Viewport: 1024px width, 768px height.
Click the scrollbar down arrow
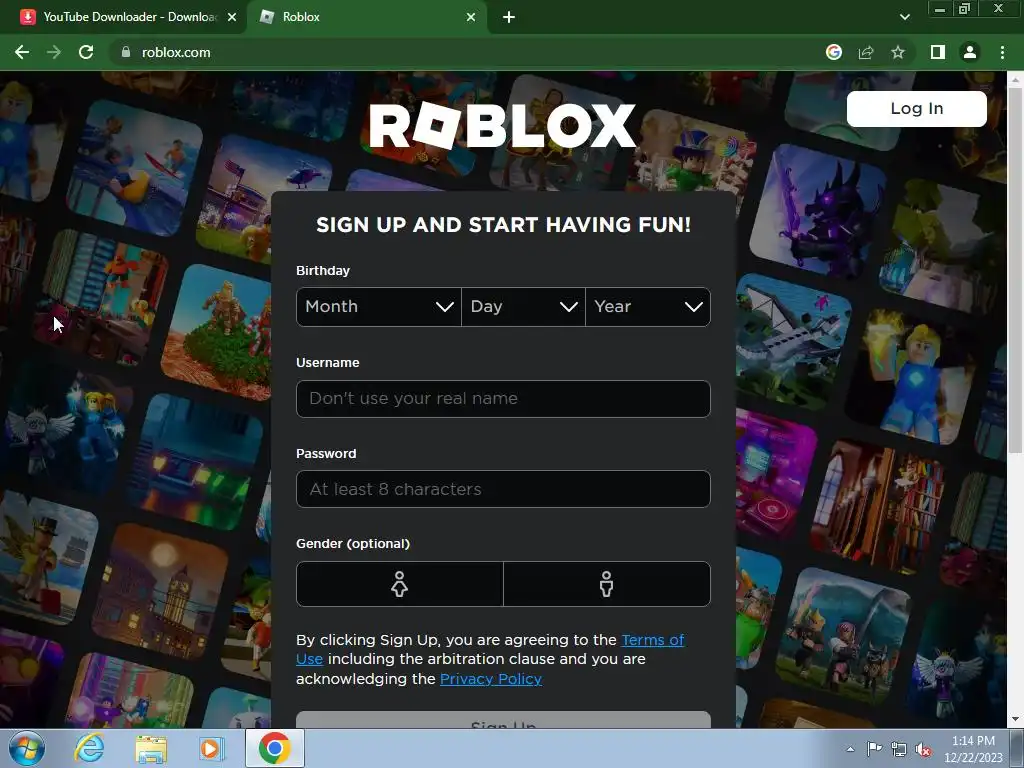click(x=1015, y=720)
